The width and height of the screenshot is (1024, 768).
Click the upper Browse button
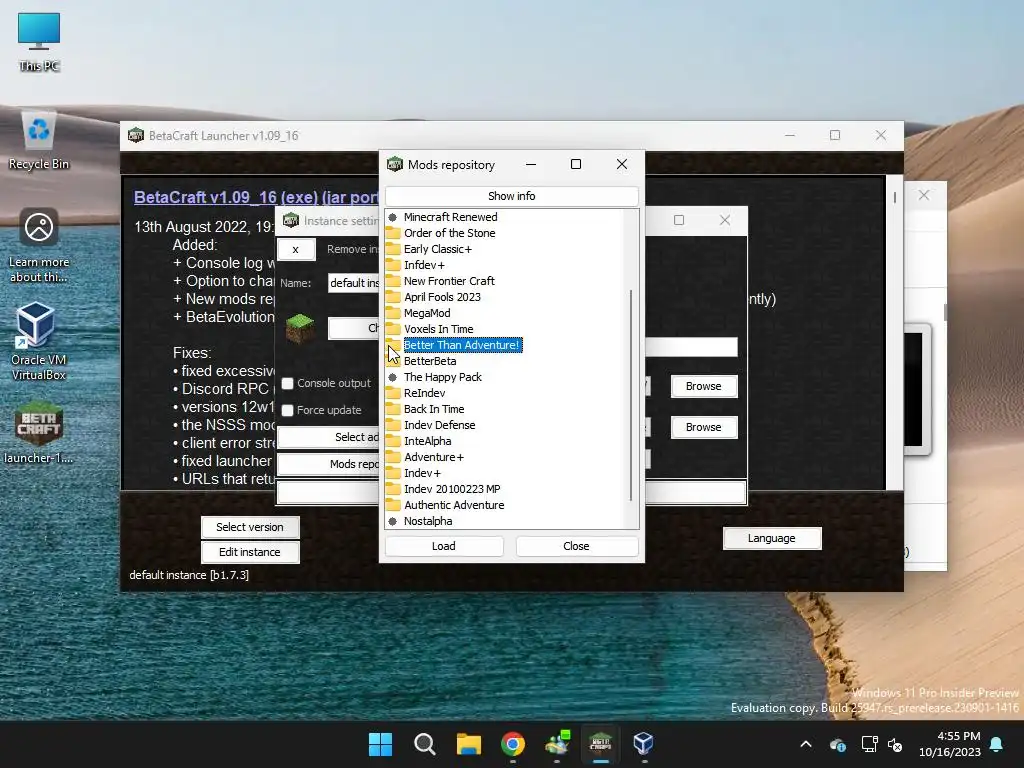(x=703, y=387)
